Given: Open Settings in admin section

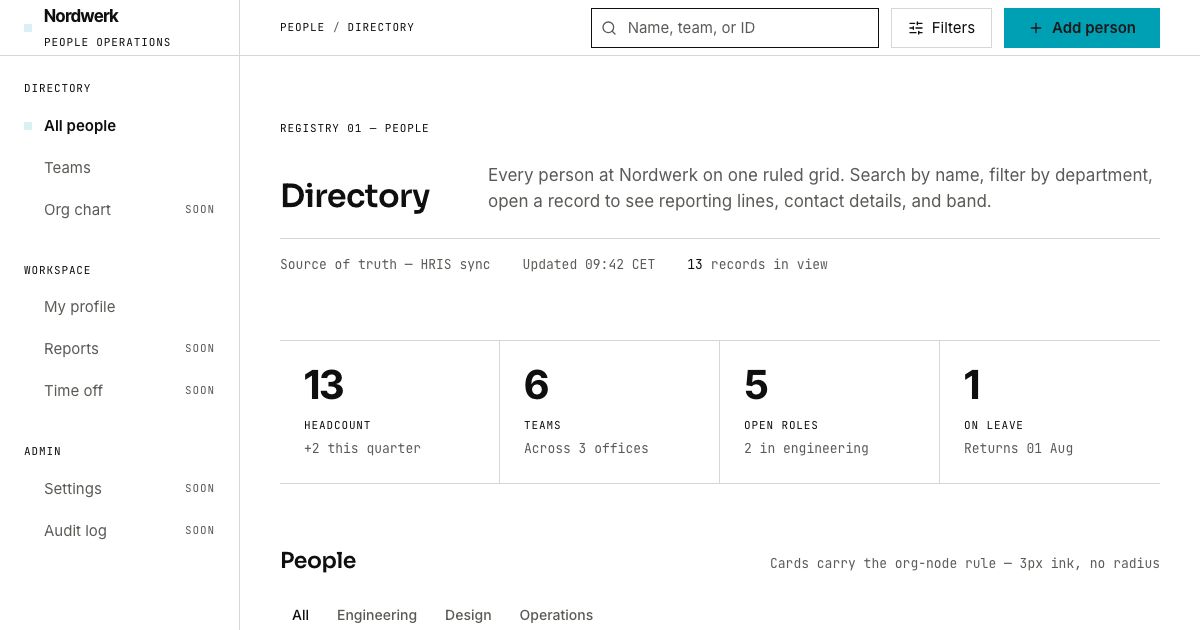Looking at the screenshot, I should [120, 489].
